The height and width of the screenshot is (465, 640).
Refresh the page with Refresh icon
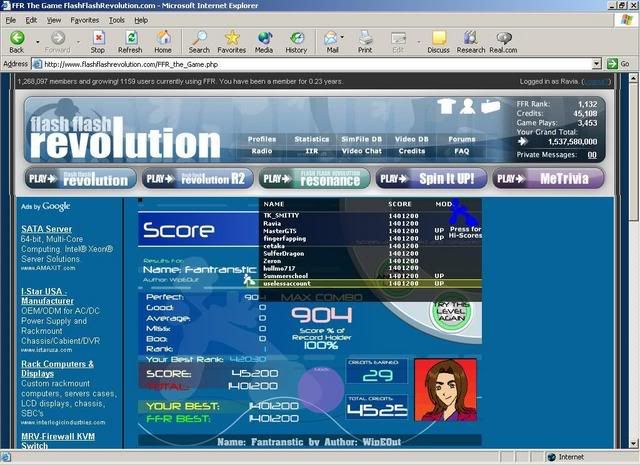[x=129, y=37]
